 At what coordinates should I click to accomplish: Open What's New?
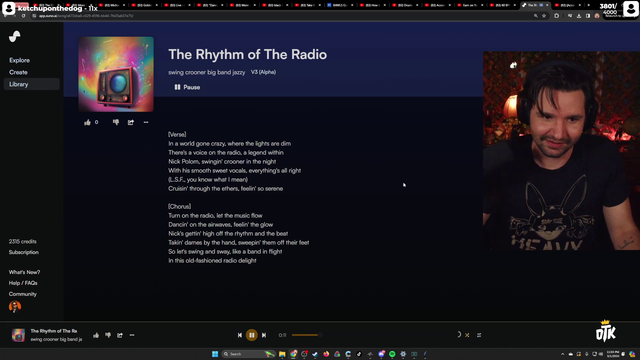point(24,272)
